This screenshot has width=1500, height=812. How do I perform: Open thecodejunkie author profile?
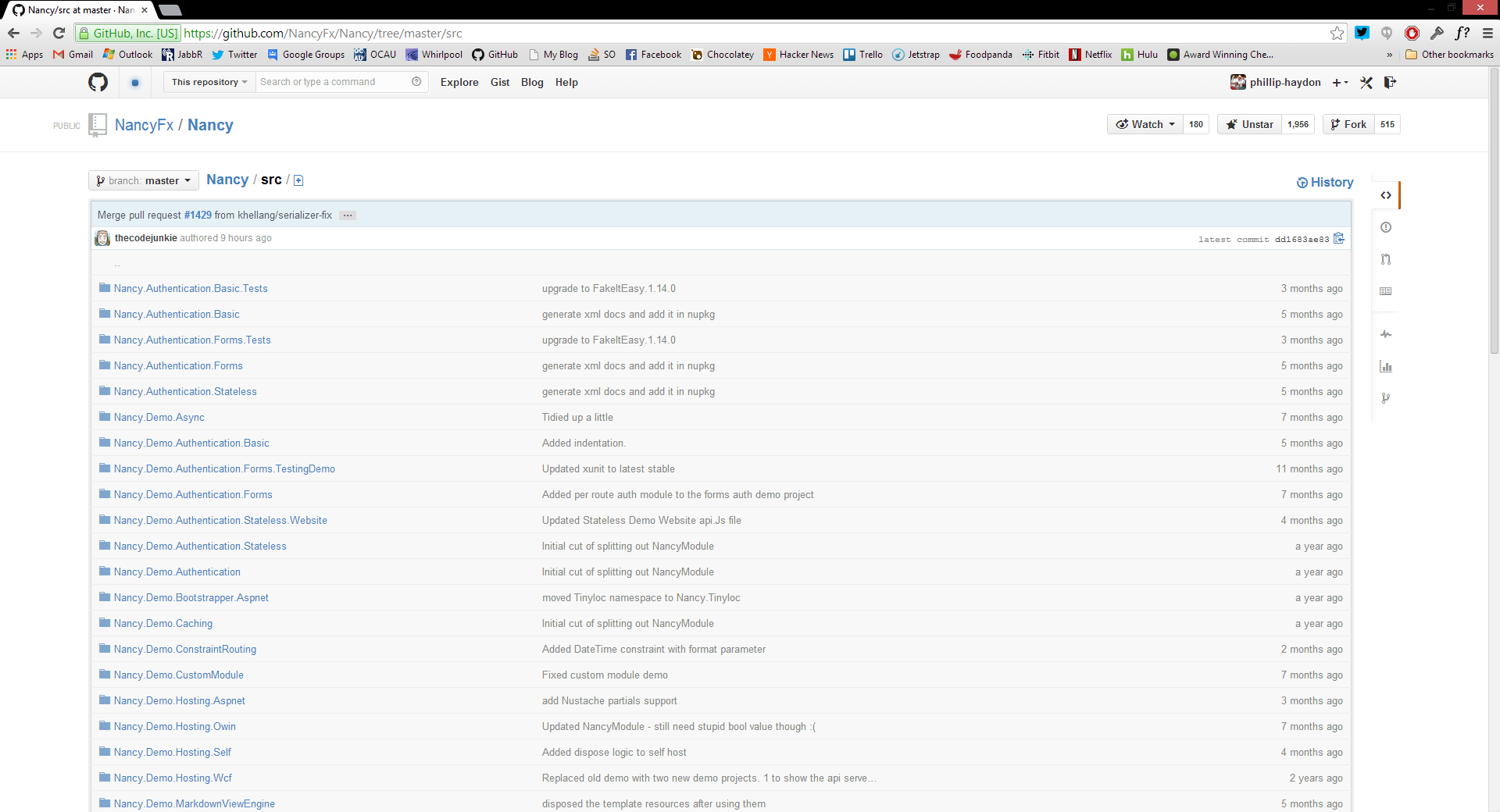click(146, 238)
